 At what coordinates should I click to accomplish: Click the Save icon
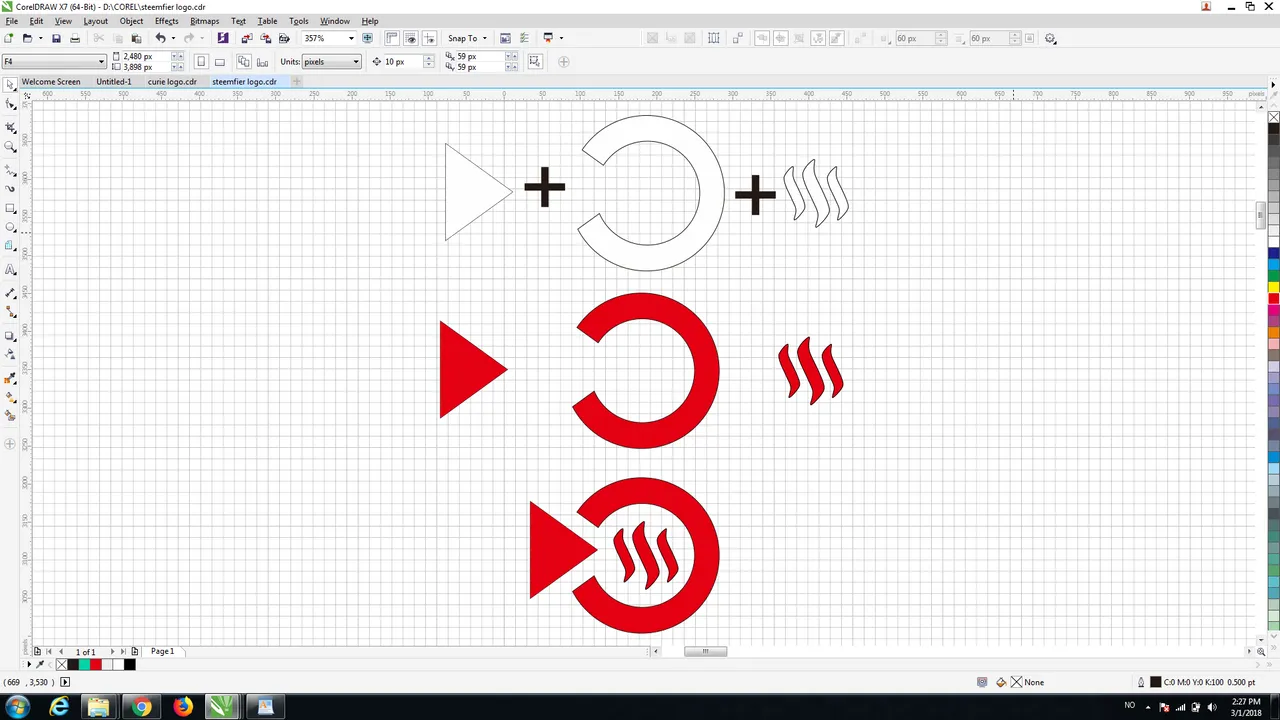[x=56, y=38]
